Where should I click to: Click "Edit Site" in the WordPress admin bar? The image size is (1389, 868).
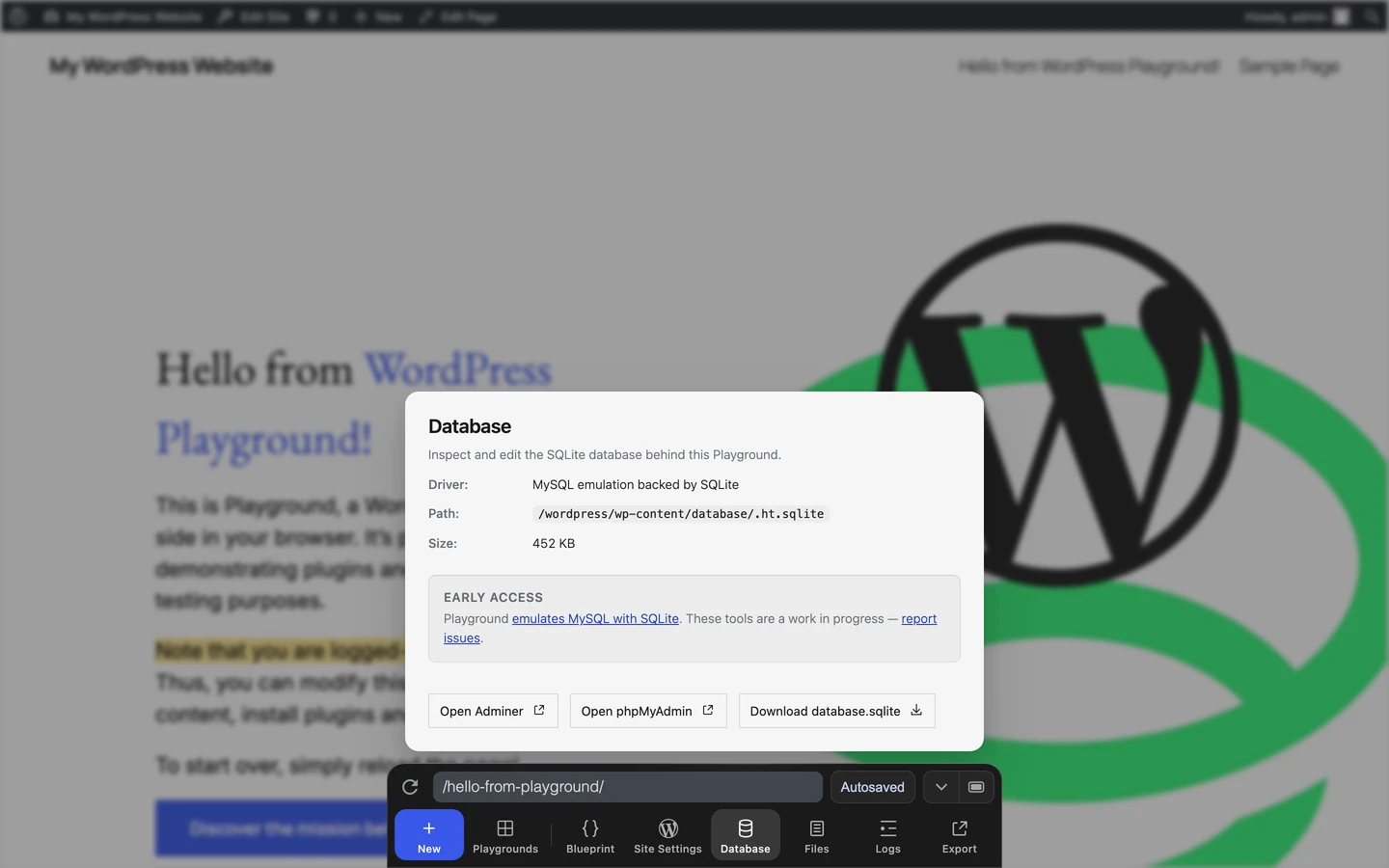click(x=254, y=16)
